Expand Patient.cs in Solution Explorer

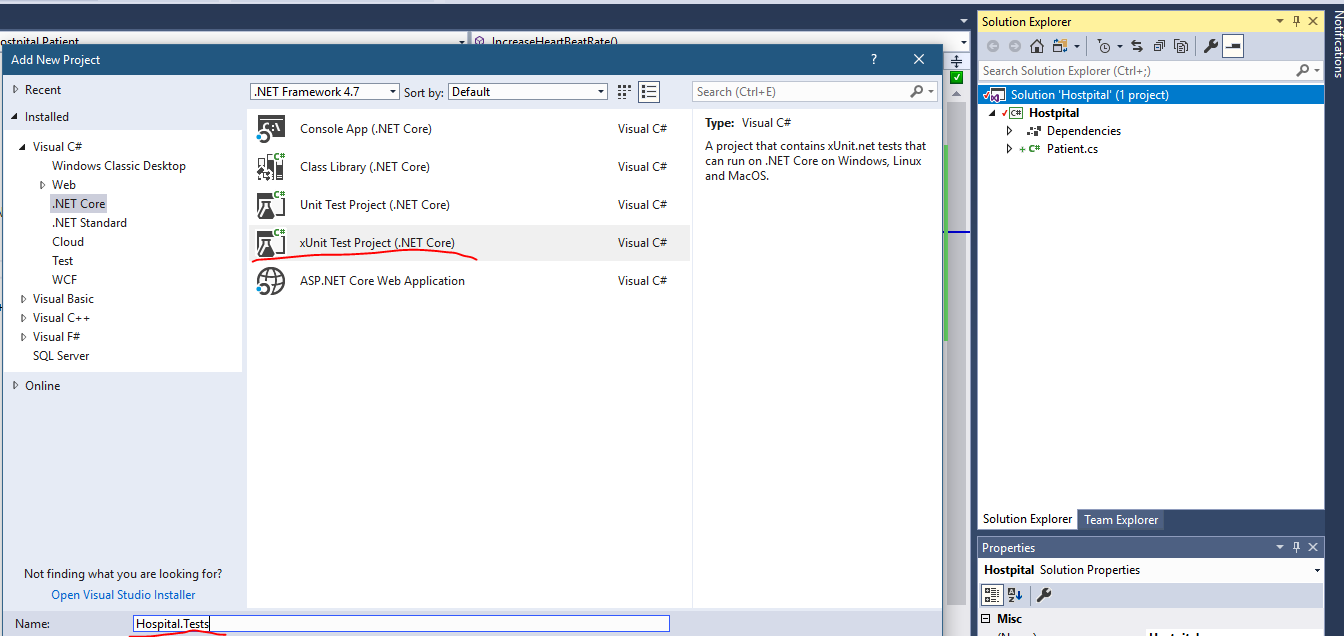(x=1010, y=149)
